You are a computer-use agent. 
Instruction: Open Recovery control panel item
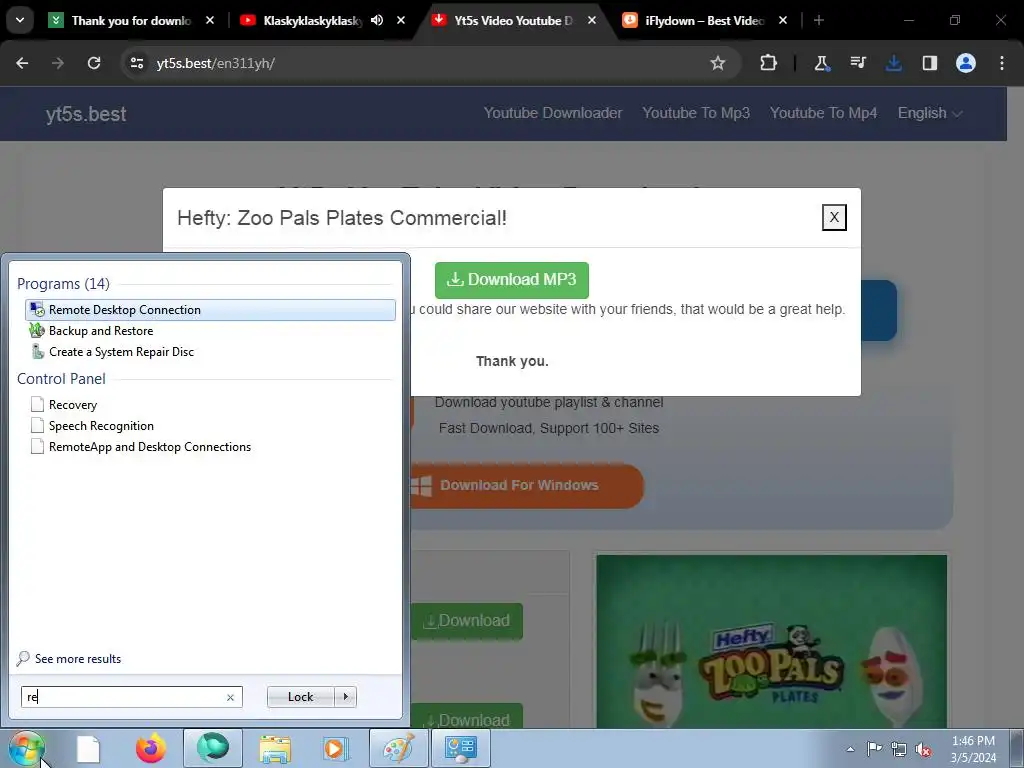[x=72, y=405]
